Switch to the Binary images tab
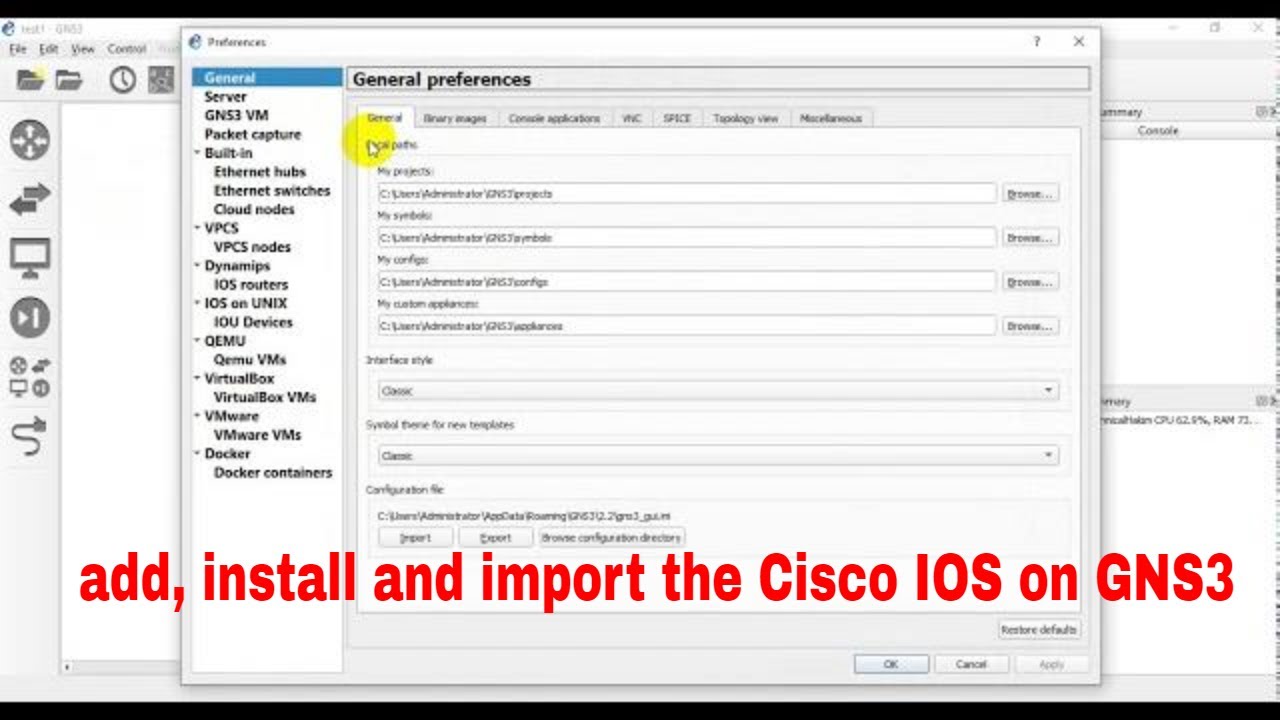 coord(455,118)
